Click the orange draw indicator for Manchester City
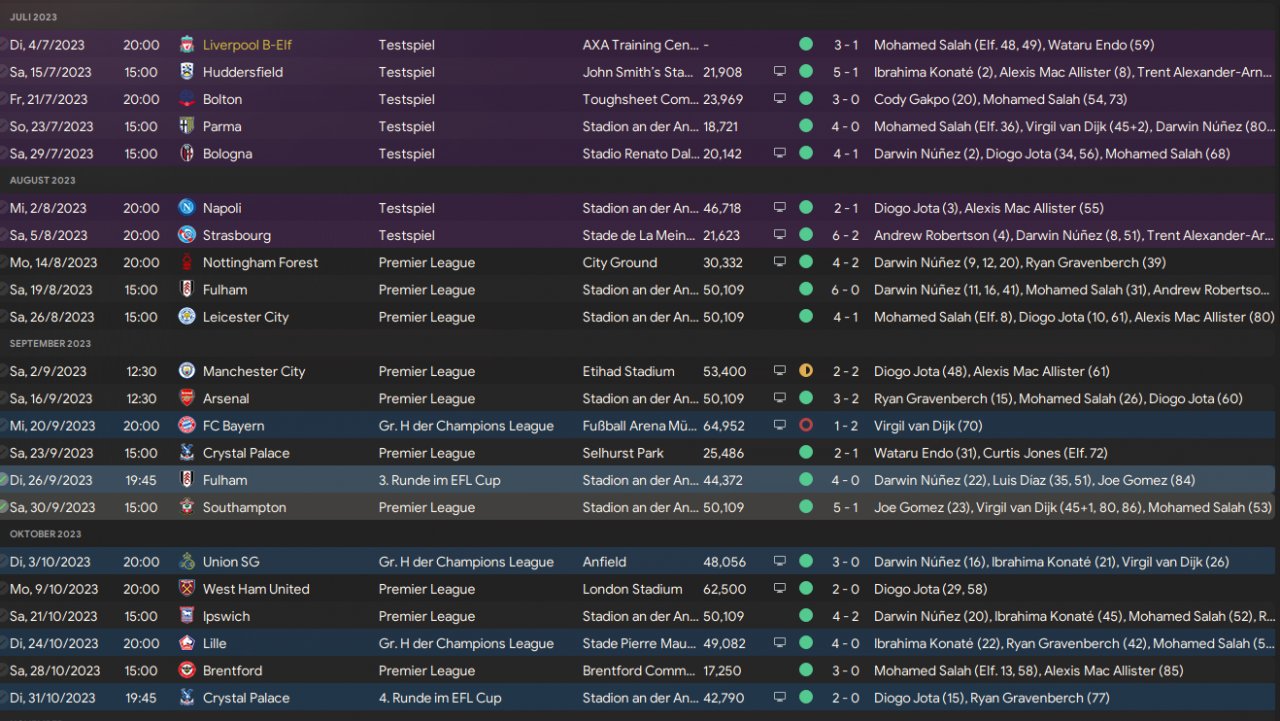The height and width of the screenshot is (721, 1280). point(806,371)
